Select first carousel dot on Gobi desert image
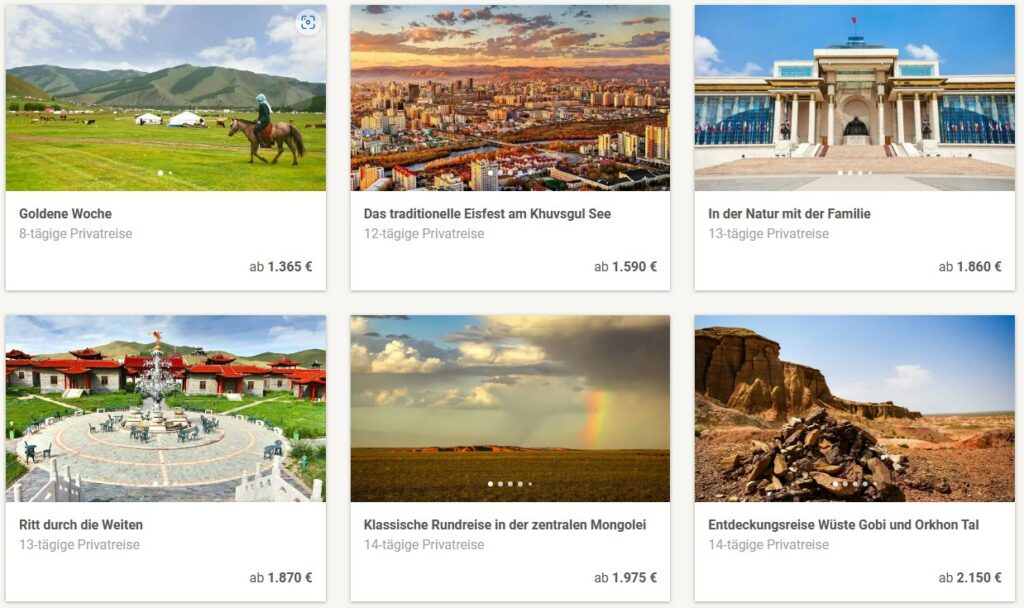This screenshot has width=1024, height=608. pyautogui.click(x=835, y=484)
